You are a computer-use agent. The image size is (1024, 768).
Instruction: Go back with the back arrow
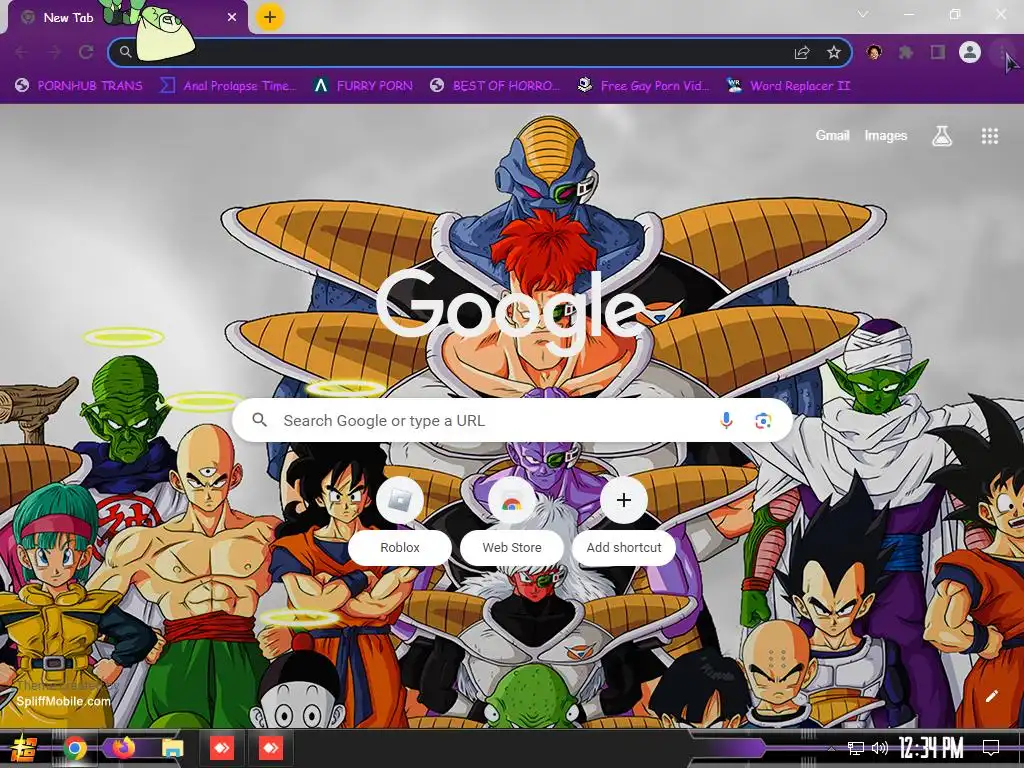click(21, 52)
